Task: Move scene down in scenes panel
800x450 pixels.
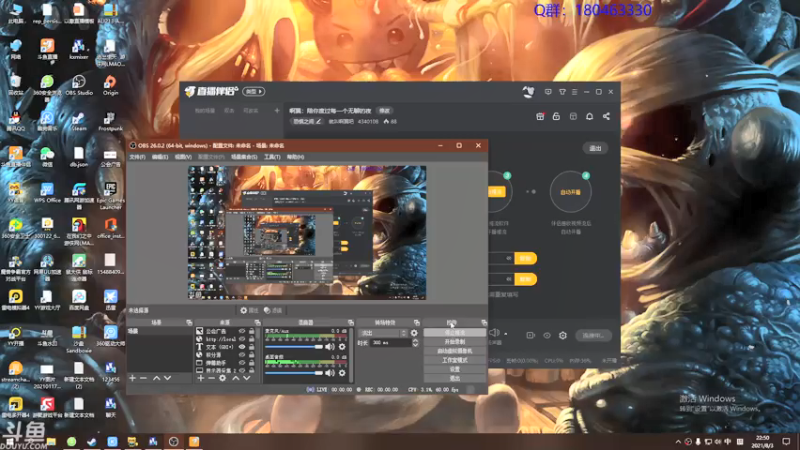Action: pos(167,378)
